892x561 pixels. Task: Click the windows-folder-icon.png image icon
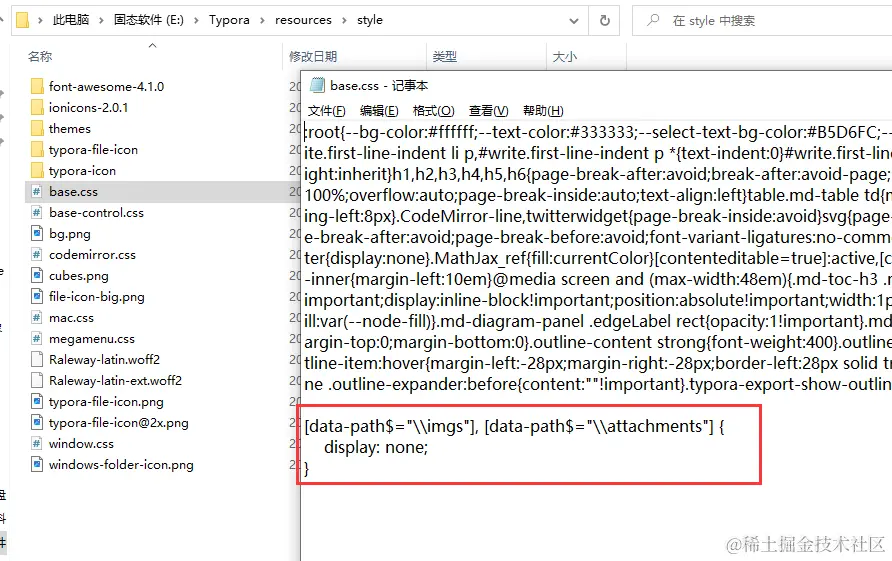pyautogui.click(x=37, y=465)
